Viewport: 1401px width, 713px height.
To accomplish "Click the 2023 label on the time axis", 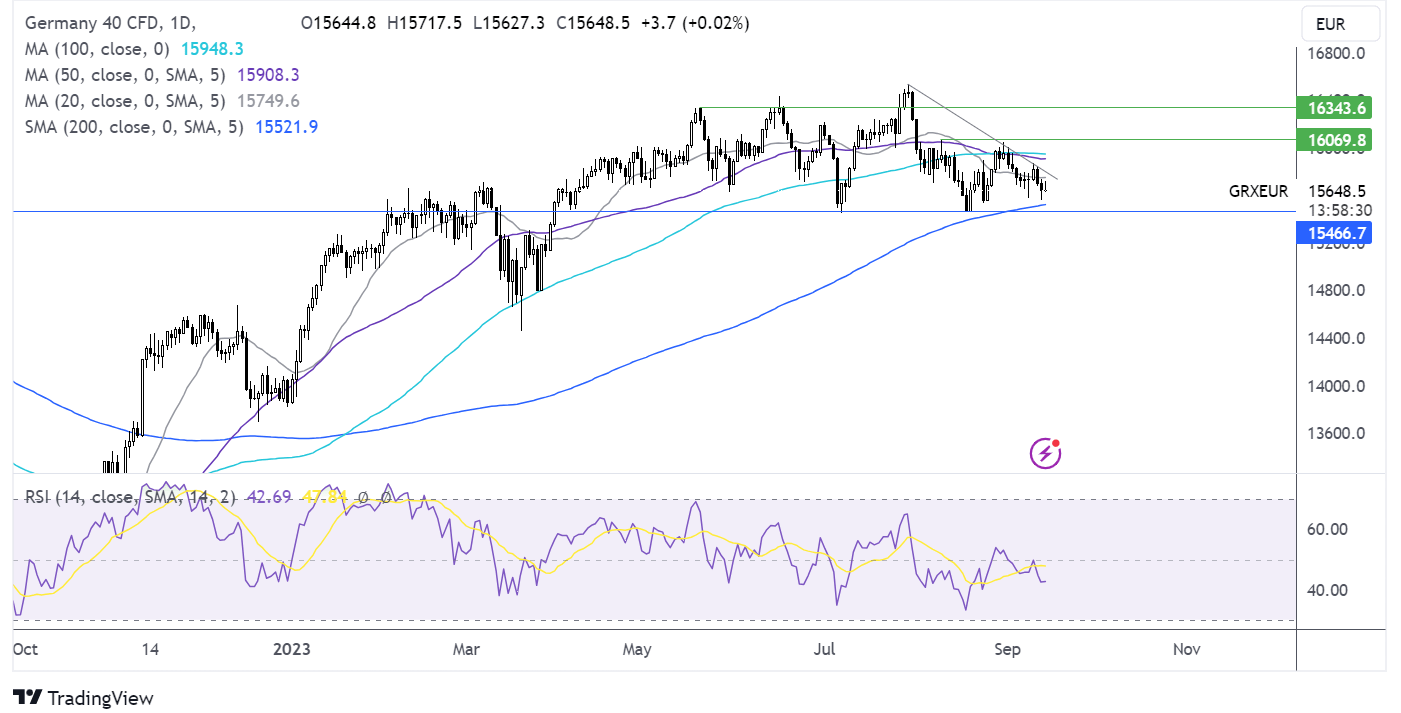I will point(292,649).
